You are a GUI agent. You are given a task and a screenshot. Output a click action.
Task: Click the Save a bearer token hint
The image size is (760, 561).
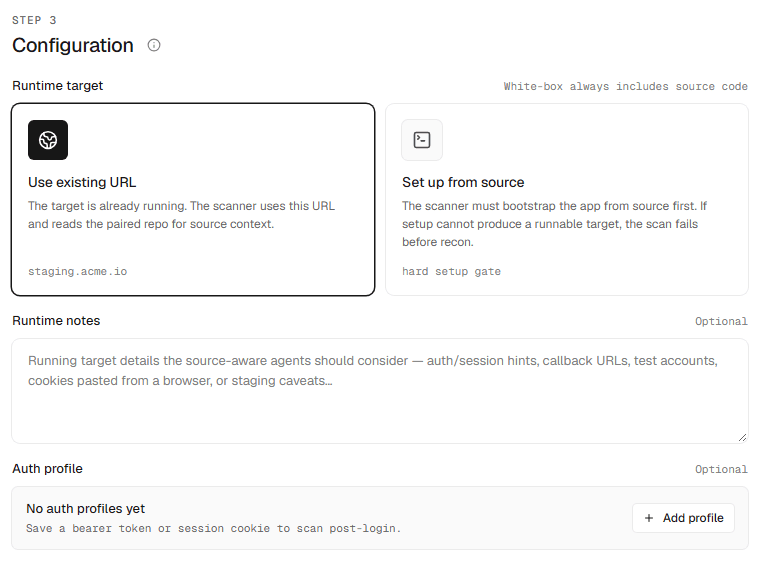(x=214, y=529)
